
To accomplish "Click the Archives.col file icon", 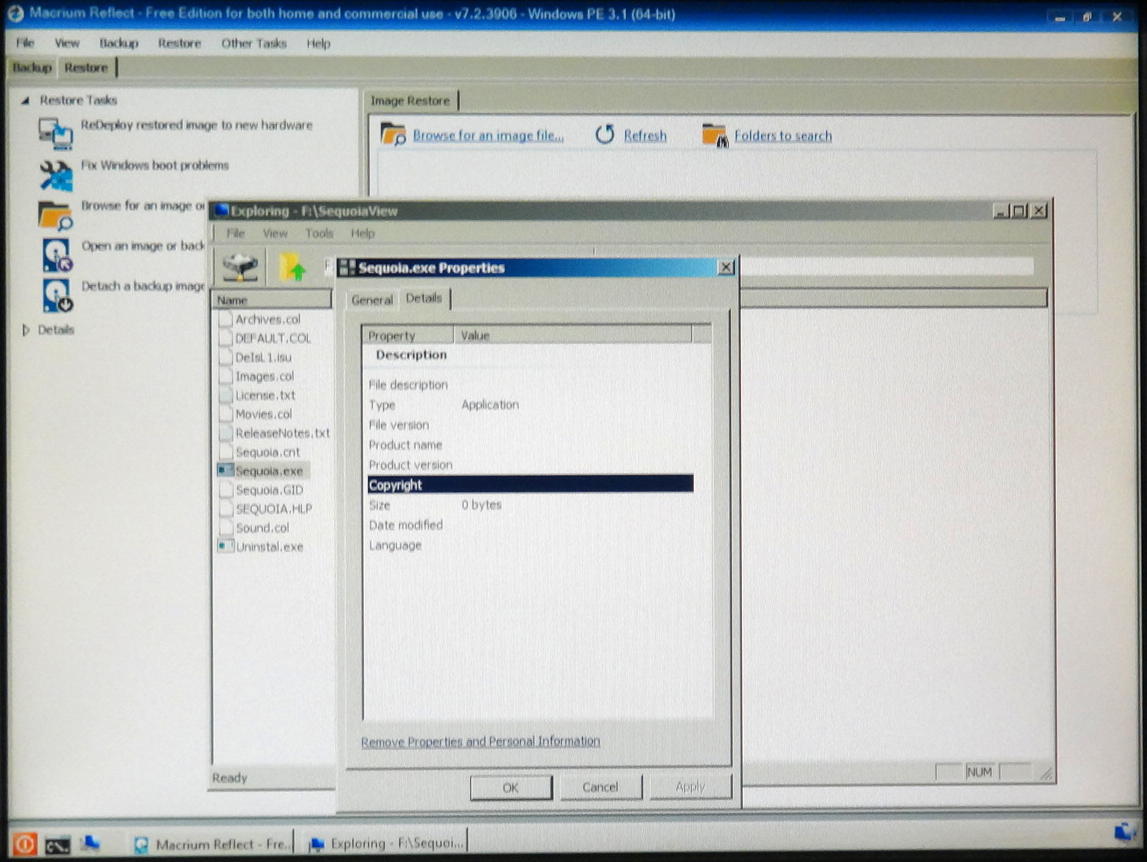I will coord(226,319).
